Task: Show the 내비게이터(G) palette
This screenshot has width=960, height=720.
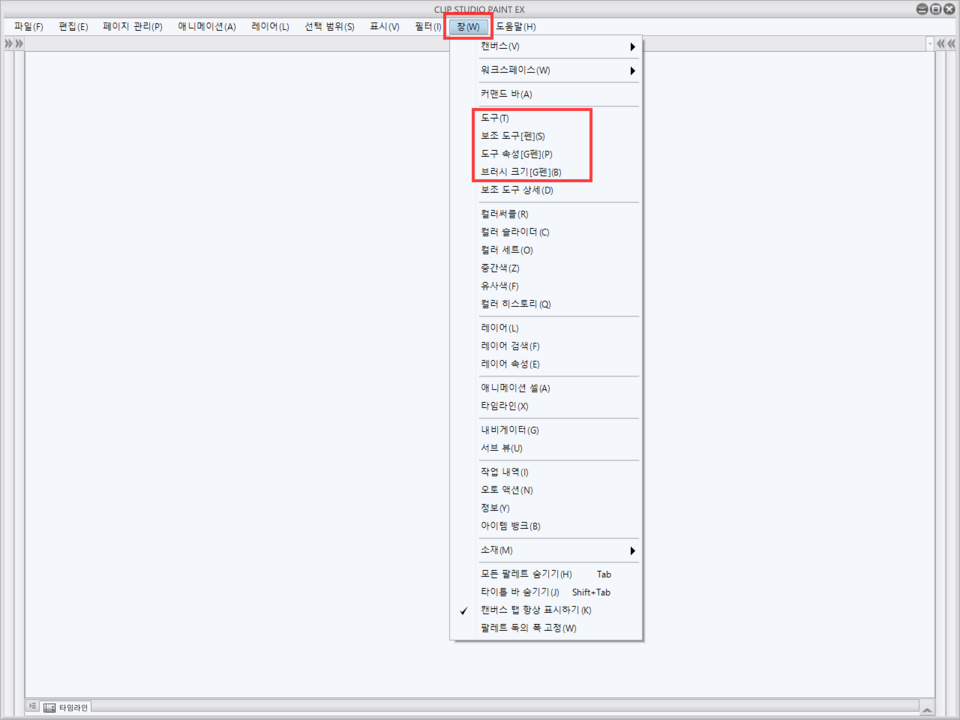Action: click(x=558, y=430)
